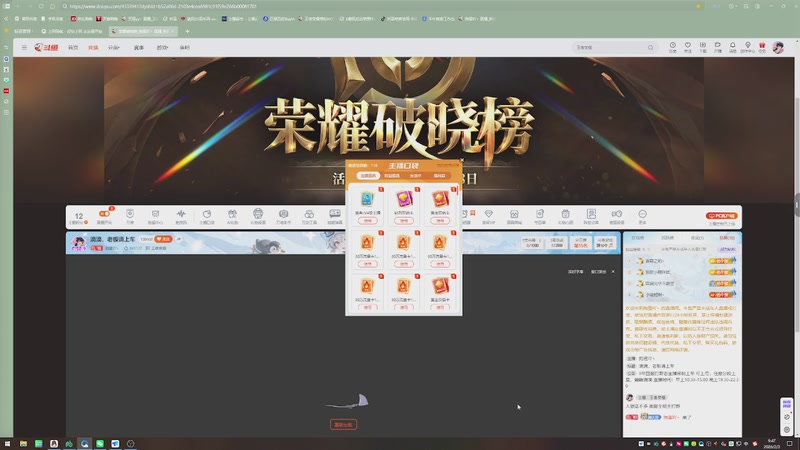The height and width of the screenshot is (450, 800).
Task: Expand the 视频 dropdown in site navigation
Action: [162, 47]
